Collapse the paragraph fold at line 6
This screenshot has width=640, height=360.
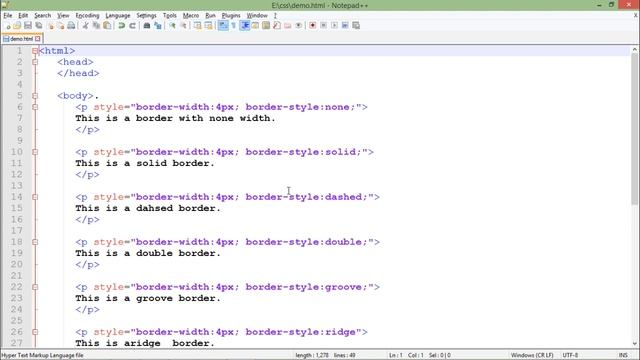pos(35,107)
